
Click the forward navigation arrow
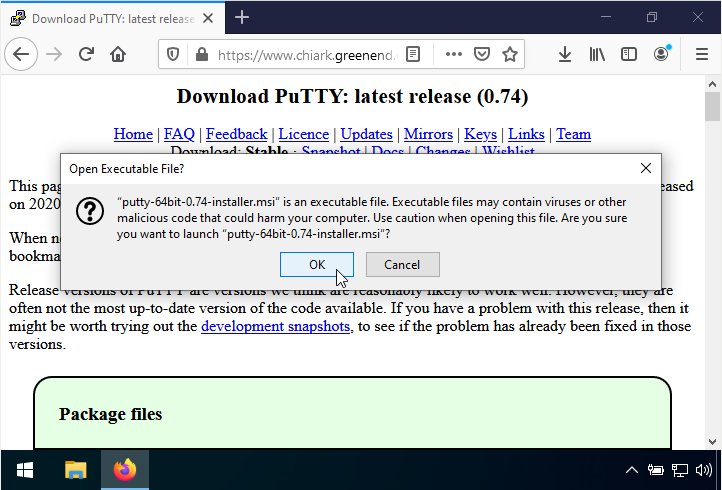(54, 54)
